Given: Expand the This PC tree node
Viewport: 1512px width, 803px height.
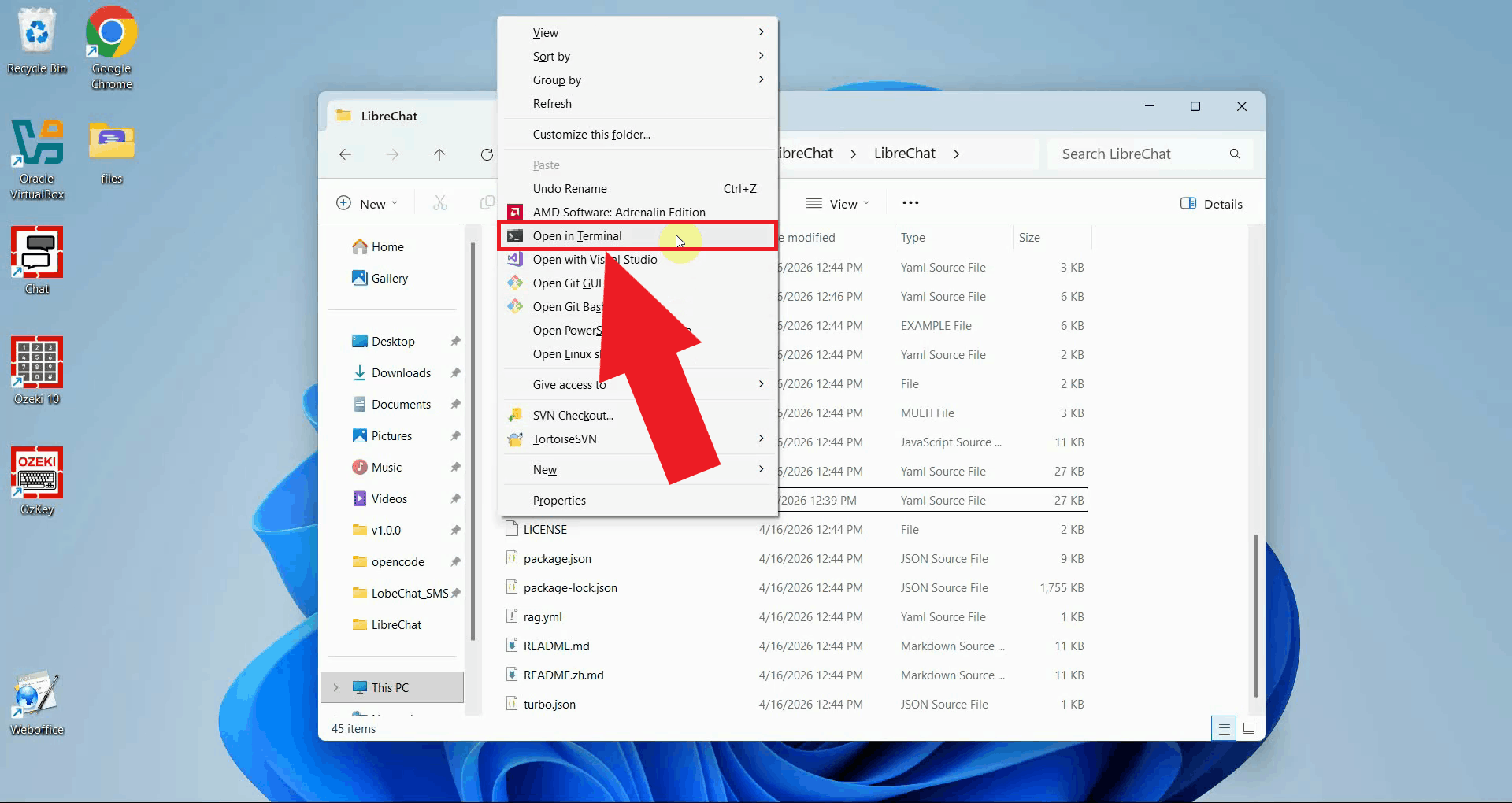Looking at the screenshot, I should click(336, 687).
